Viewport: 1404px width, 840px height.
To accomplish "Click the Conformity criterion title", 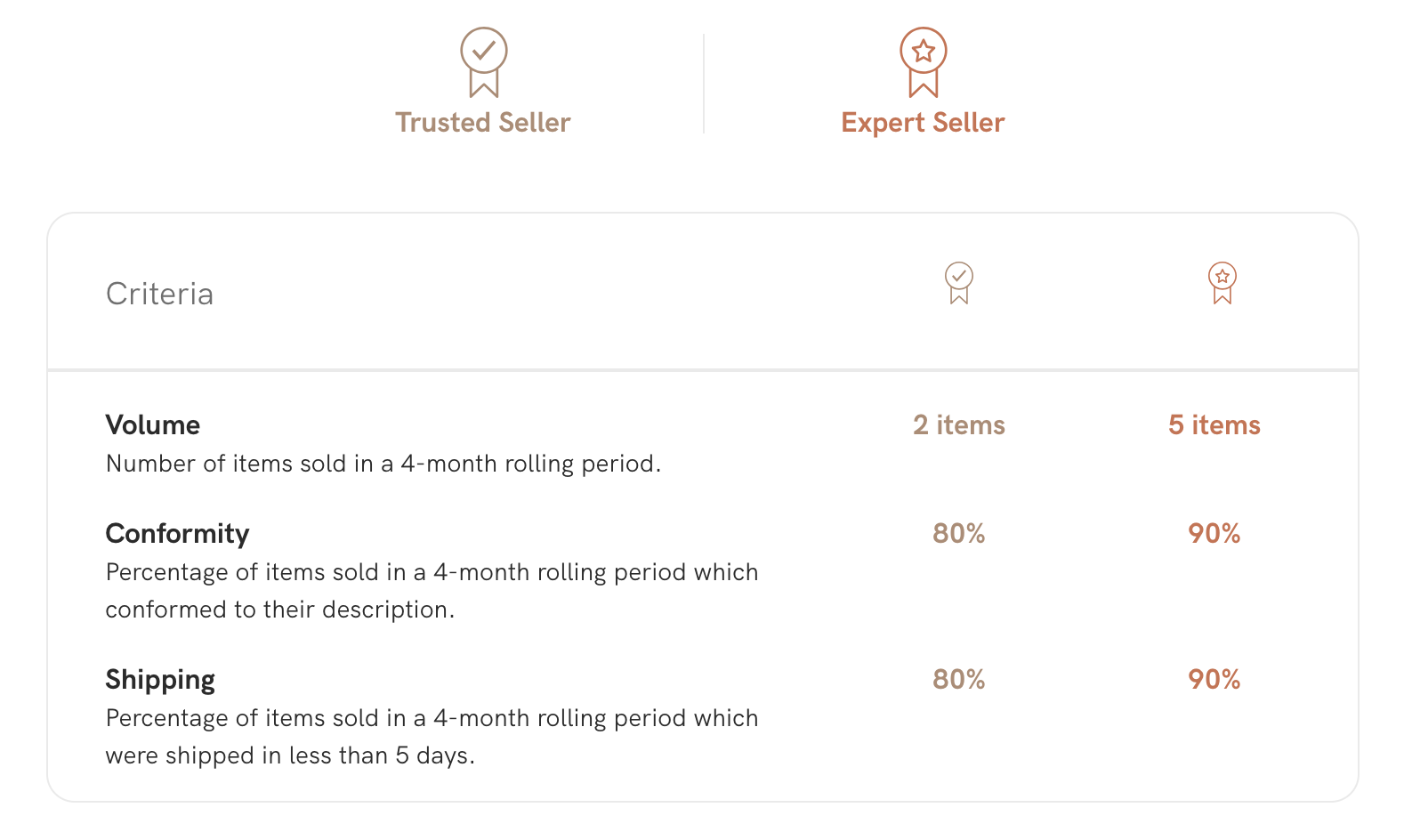I will [x=177, y=533].
